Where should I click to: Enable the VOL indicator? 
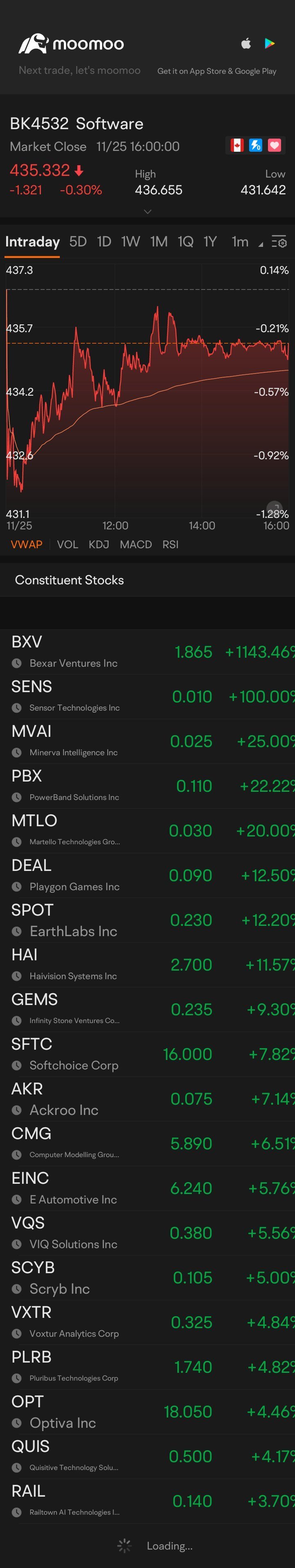point(68,544)
